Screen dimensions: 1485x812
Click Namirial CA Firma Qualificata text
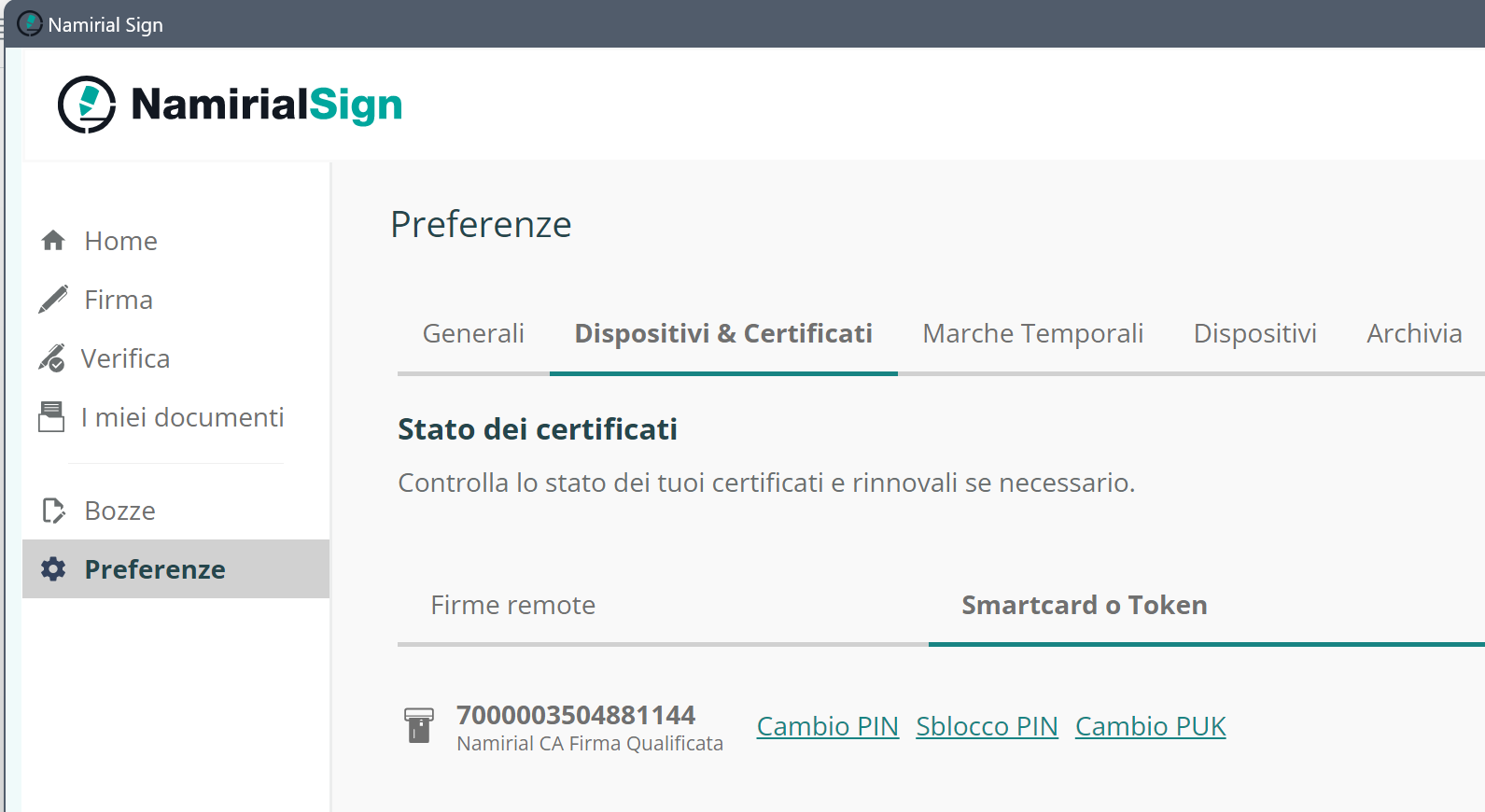pyautogui.click(x=590, y=743)
